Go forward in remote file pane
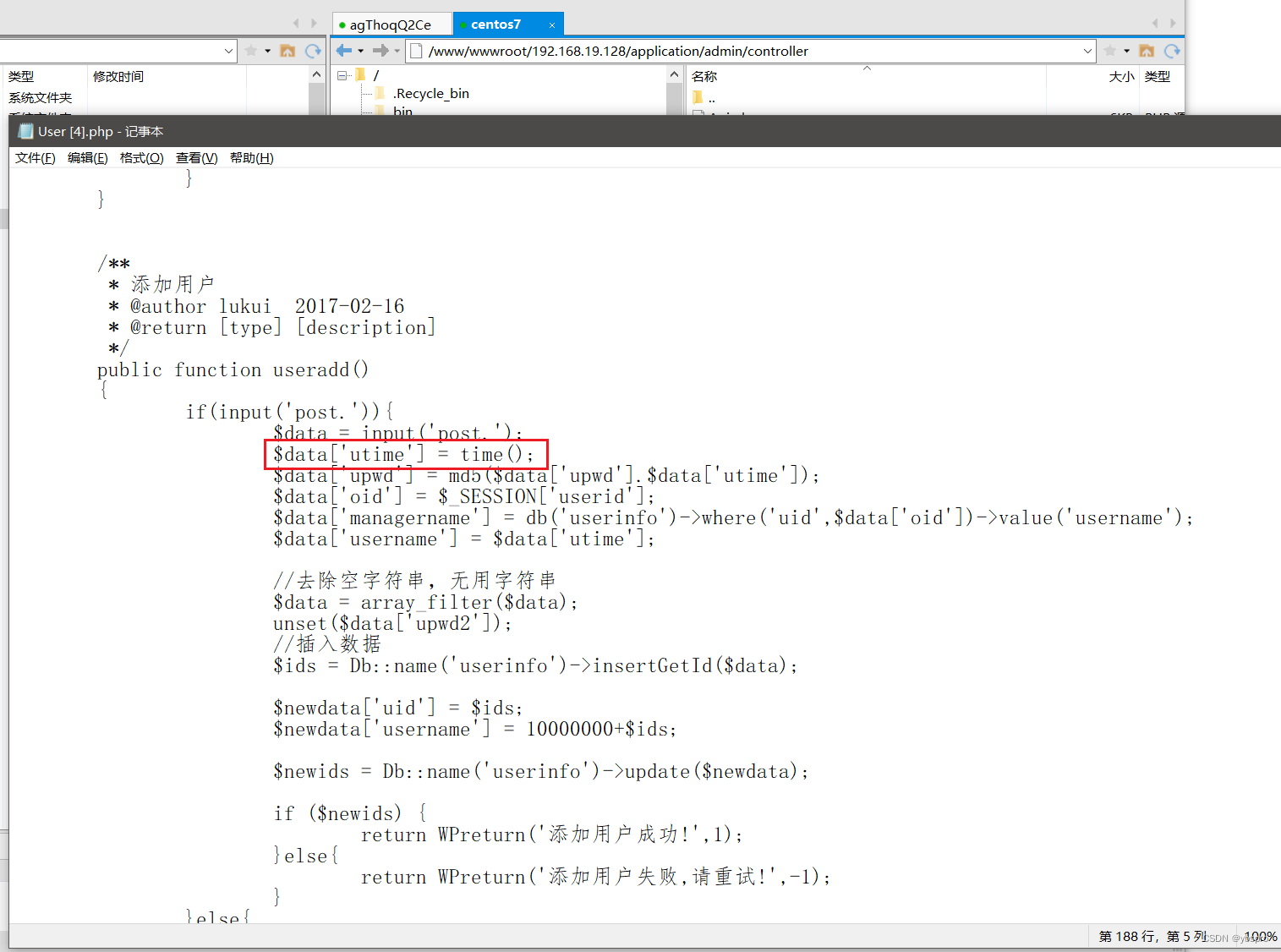This screenshot has height=952, width=1281. coord(380,51)
